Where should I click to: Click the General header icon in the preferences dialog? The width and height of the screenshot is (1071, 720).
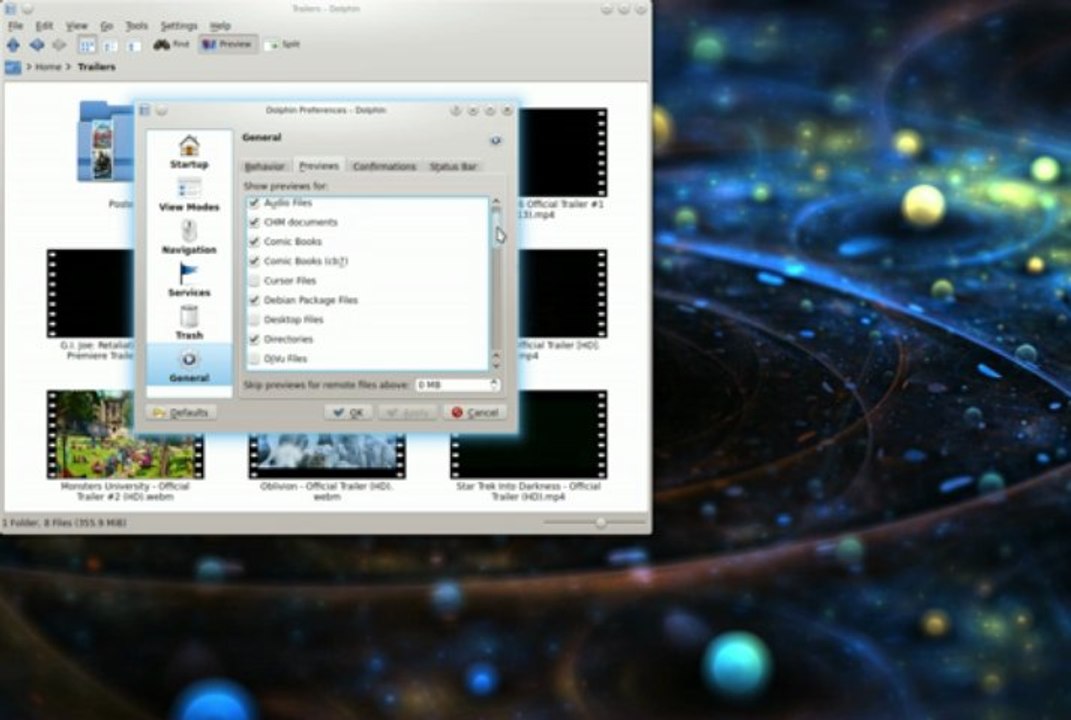click(495, 140)
